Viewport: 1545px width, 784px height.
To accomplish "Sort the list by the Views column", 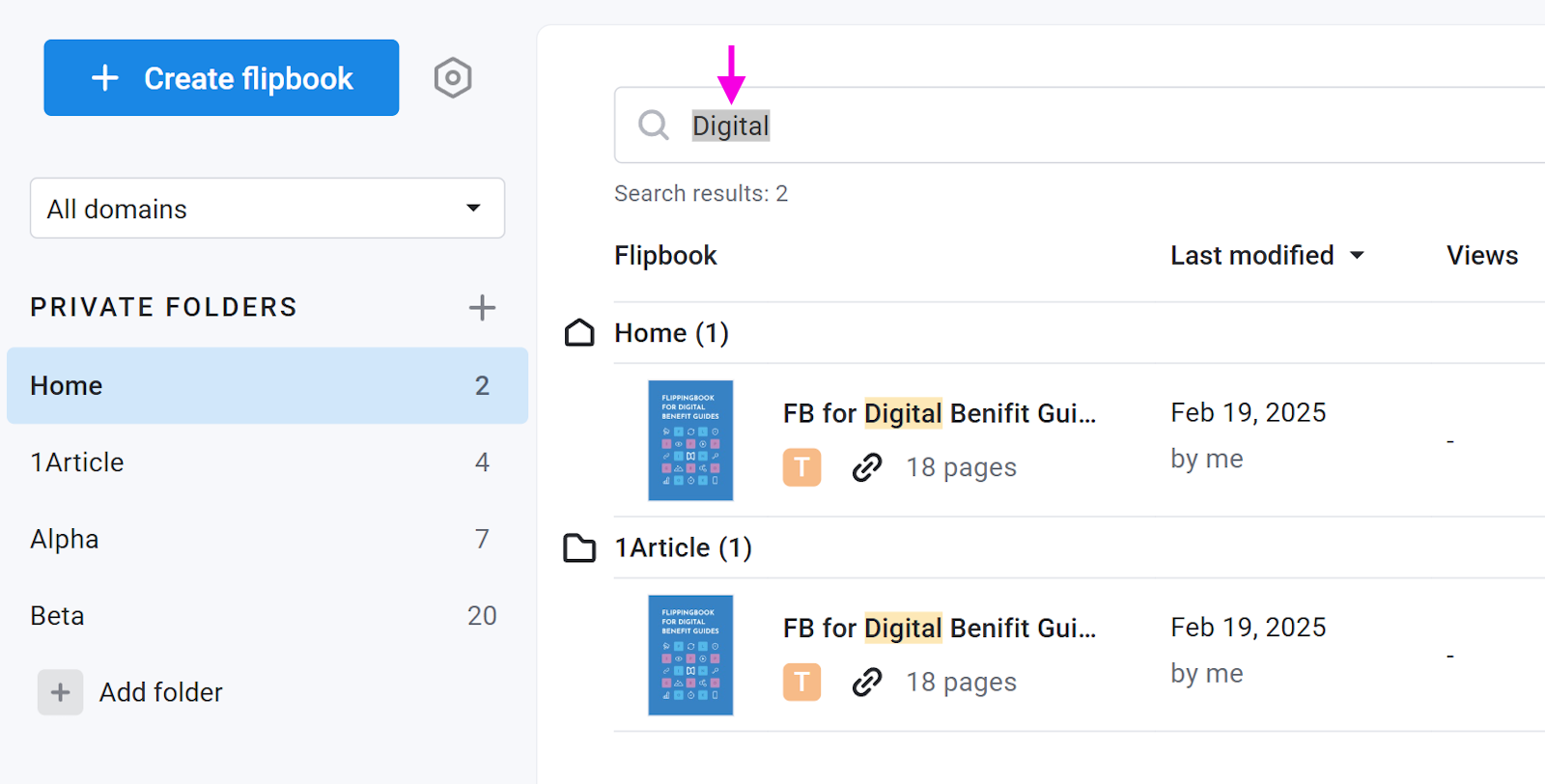I will pos(1482,255).
